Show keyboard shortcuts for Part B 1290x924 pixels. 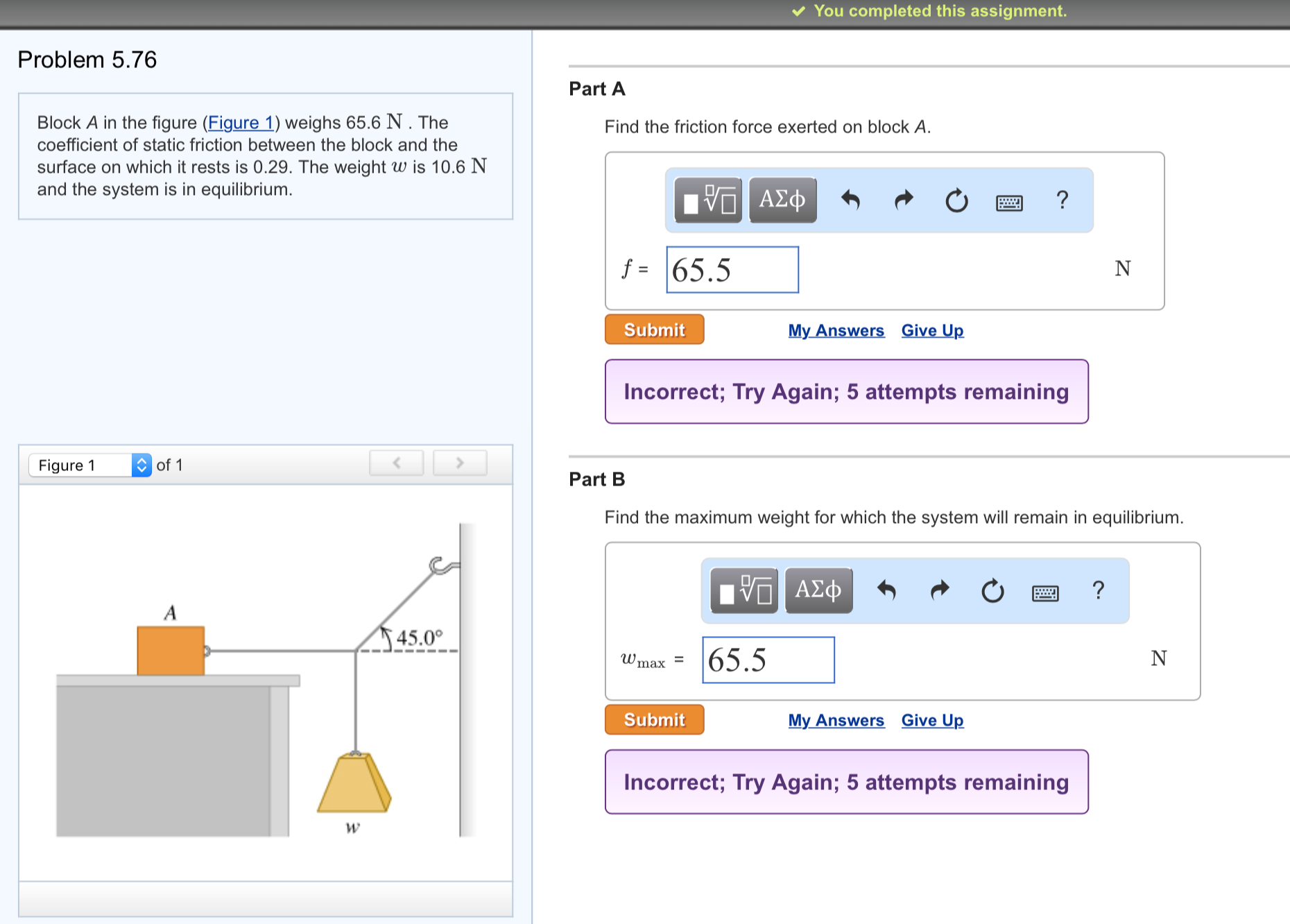point(1045,593)
